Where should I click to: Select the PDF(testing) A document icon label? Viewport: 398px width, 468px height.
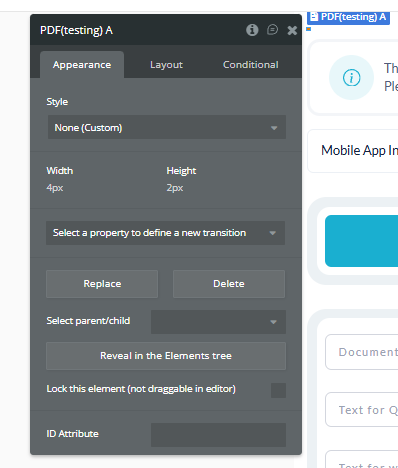pyautogui.click(x=348, y=17)
